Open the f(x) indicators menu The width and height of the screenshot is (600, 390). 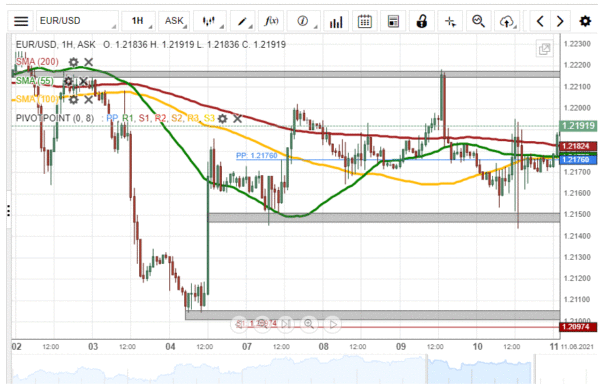point(271,21)
